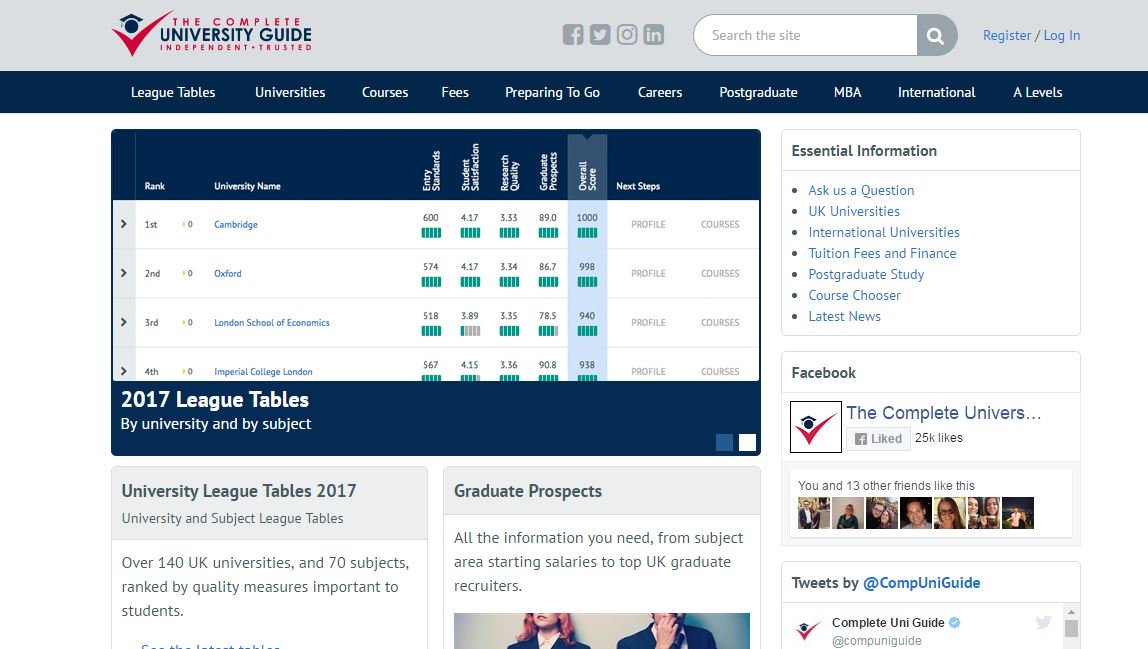Click the magnifier search button
Screen dimensions: 1148x649
coord(936,35)
